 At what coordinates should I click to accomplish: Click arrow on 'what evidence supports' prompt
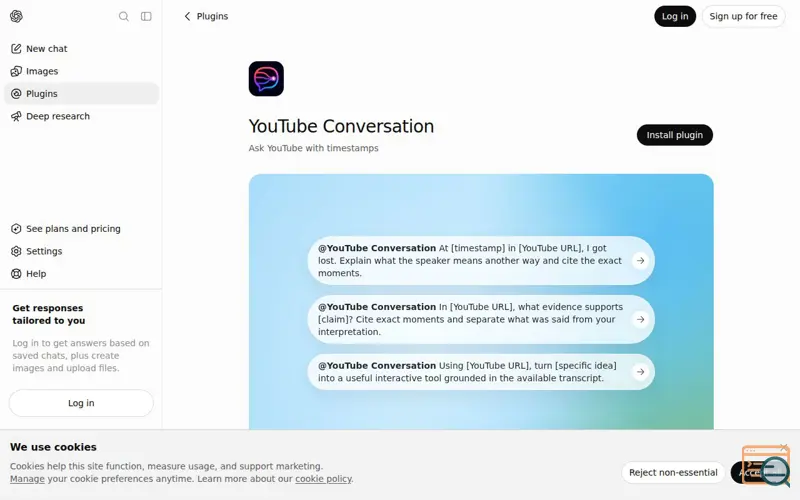(640, 319)
